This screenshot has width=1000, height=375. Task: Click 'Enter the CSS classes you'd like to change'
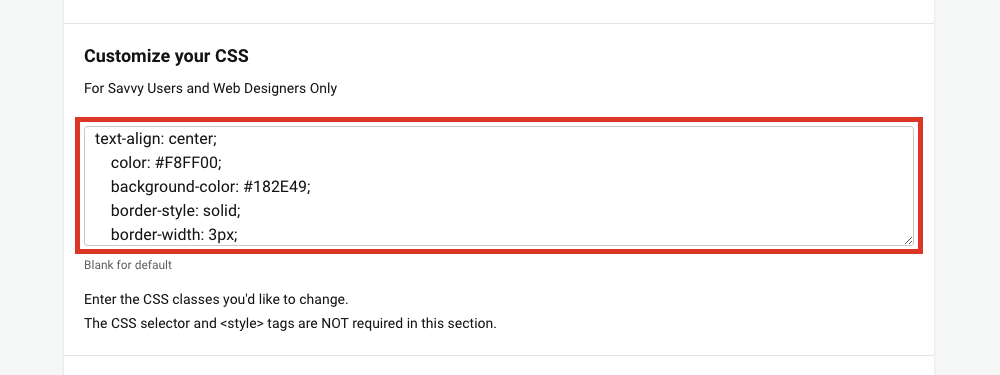(x=216, y=299)
